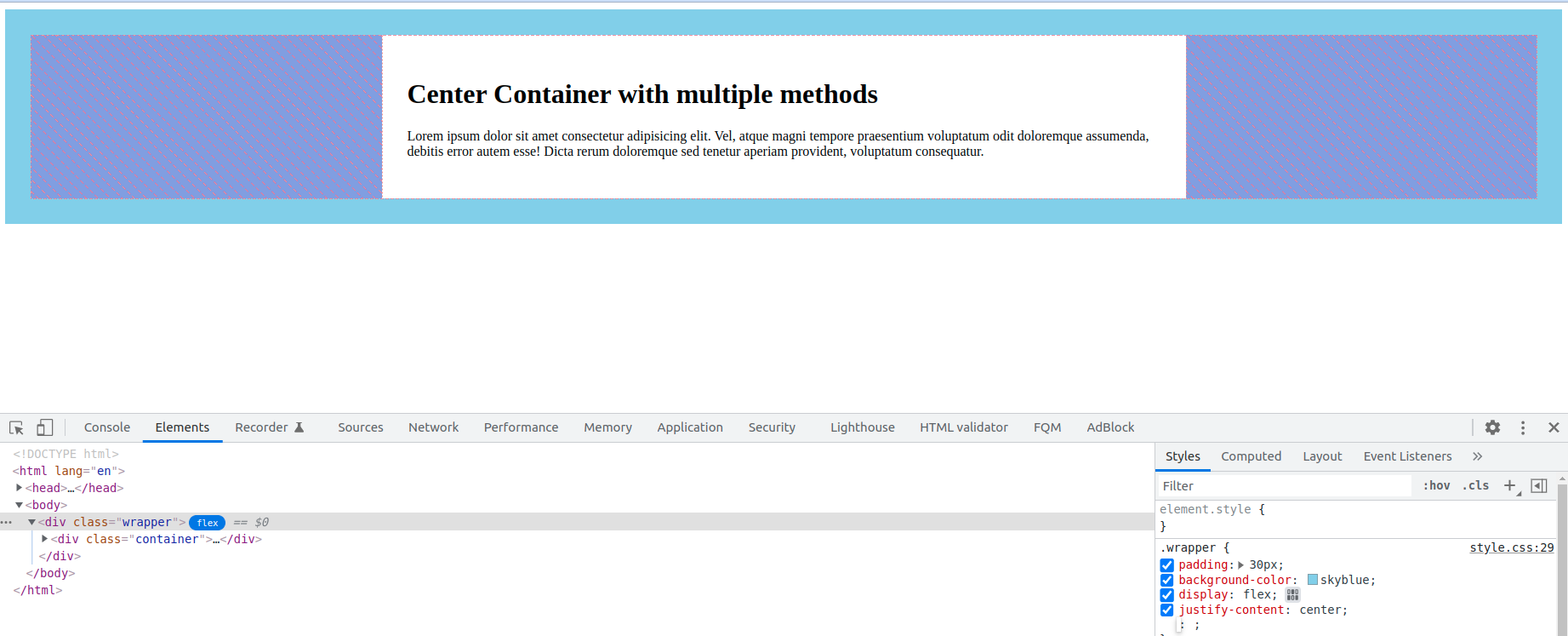
Task: Click the .wrapper selector in Styles
Action: pos(1188,547)
